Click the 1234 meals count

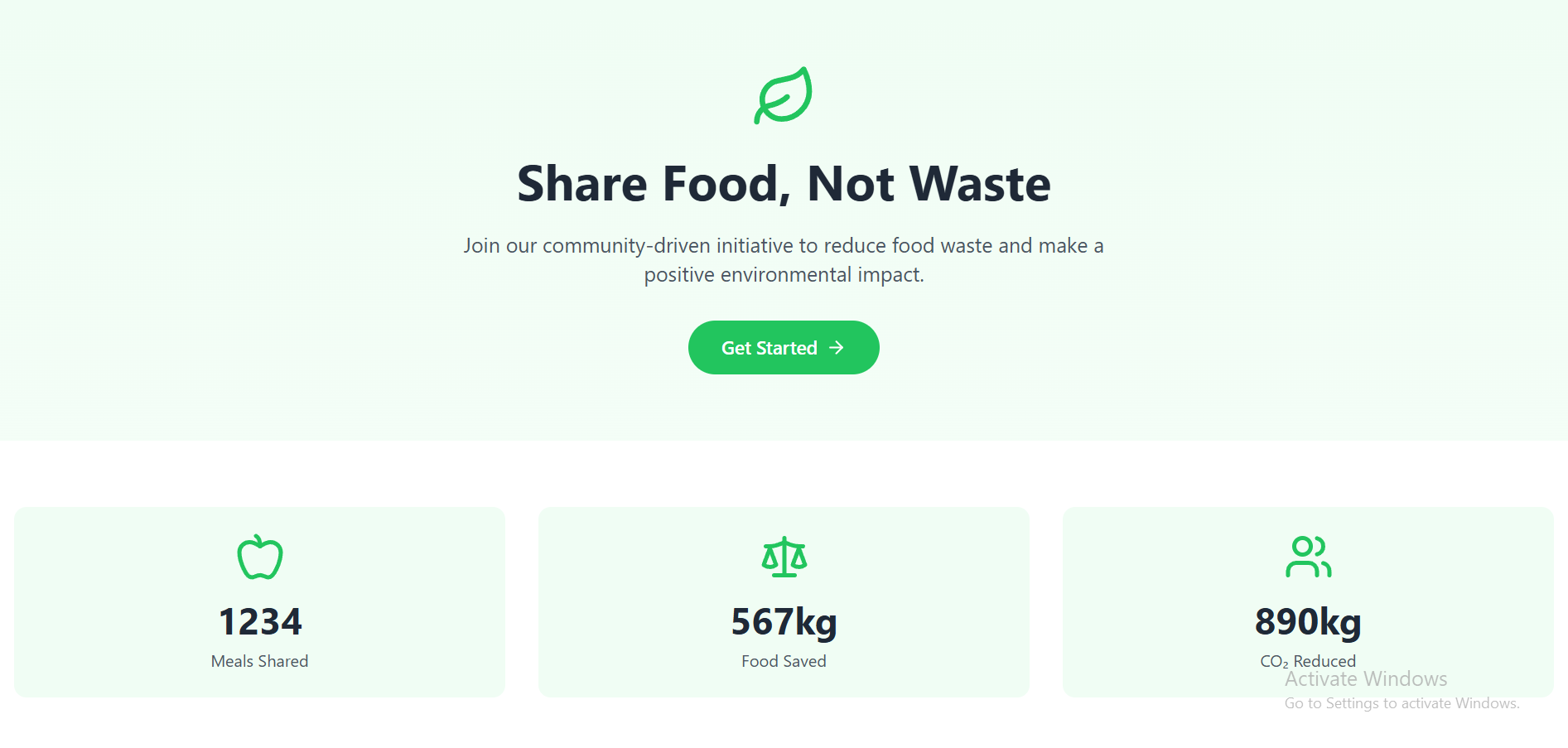click(x=260, y=622)
